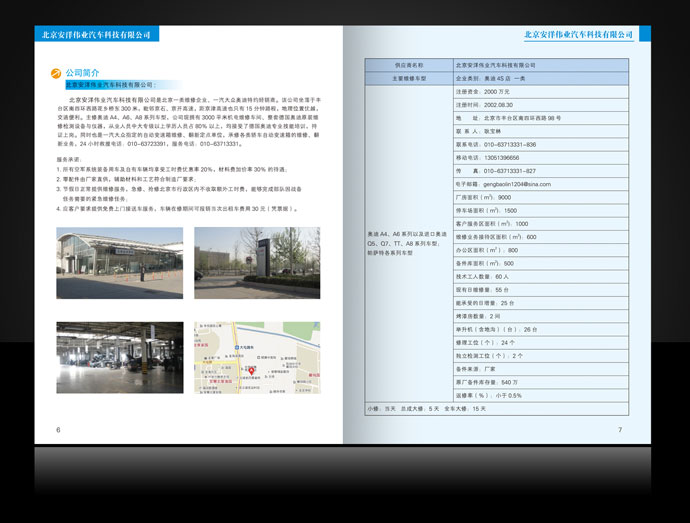Click the 办公区面积 800 row

click(541, 250)
